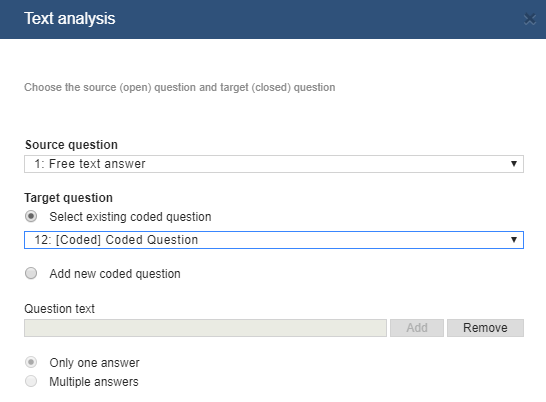This screenshot has width=546, height=402.
Task: Click the 'Source question' heading label
Action: 71,145
